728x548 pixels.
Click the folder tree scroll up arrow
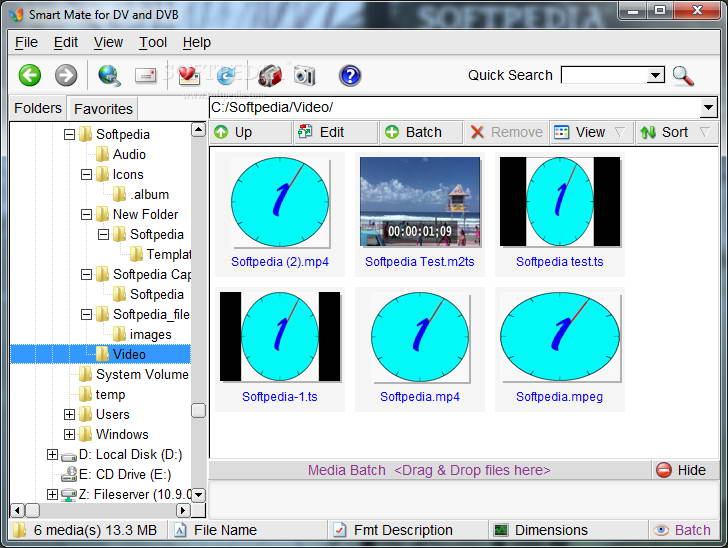click(x=198, y=130)
